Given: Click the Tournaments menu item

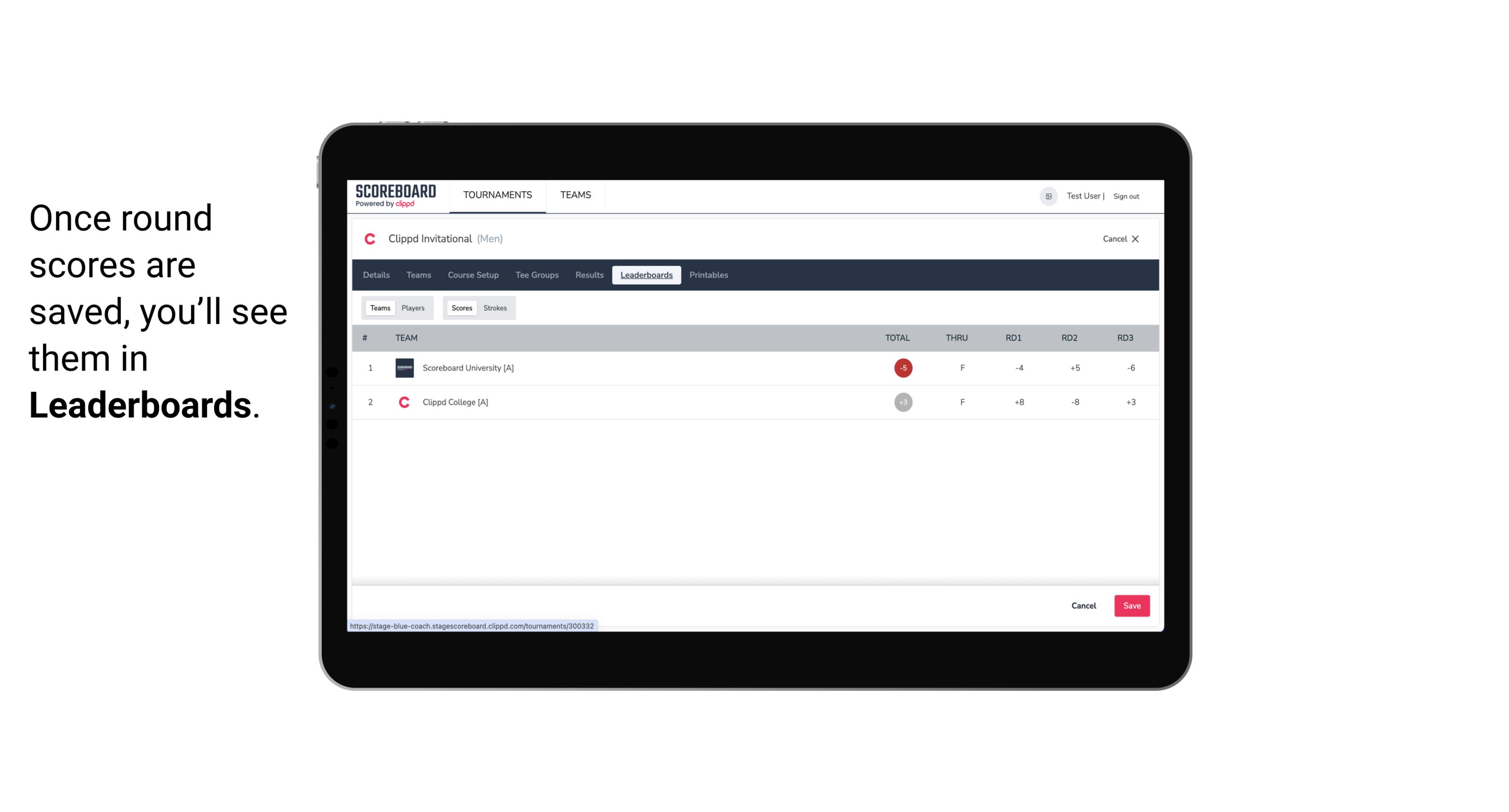Looking at the screenshot, I should pyautogui.click(x=498, y=195).
